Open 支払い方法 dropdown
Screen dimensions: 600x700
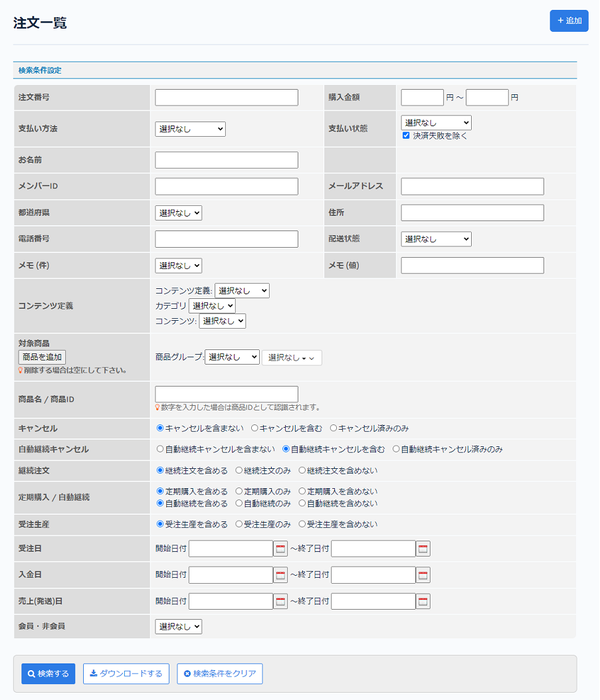[x=190, y=129]
